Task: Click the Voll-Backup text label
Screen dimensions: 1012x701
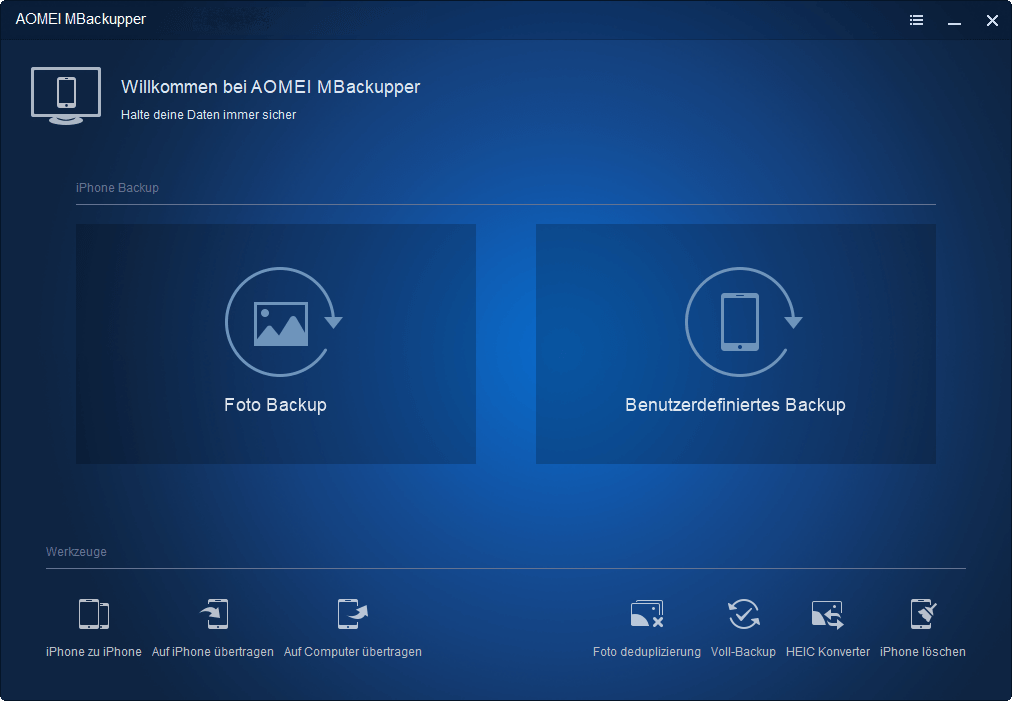Action: click(743, 652)
